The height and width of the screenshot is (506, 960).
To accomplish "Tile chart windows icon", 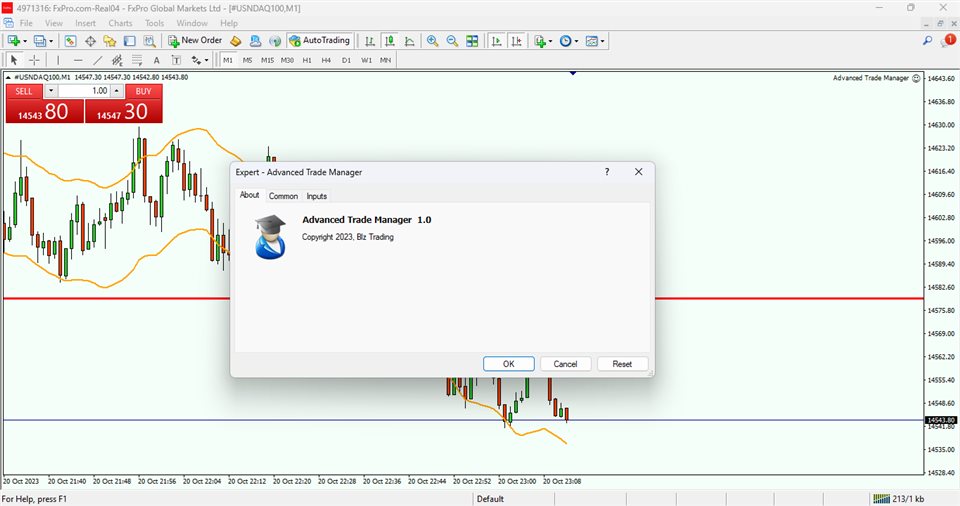I will (x=472, y=41).
